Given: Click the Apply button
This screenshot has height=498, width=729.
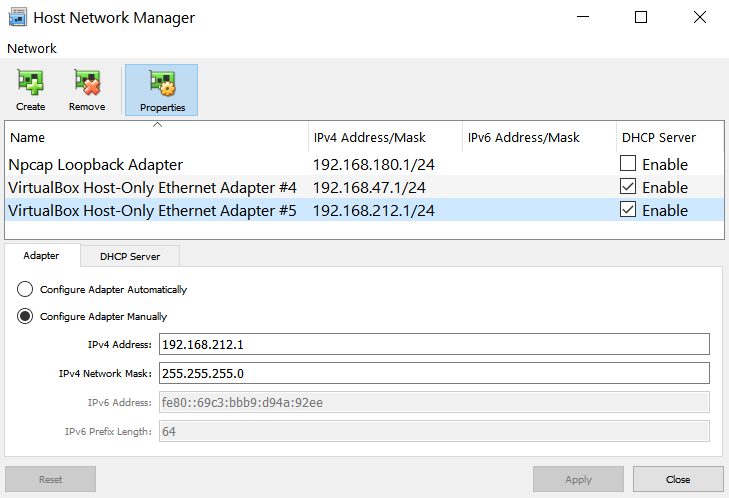Looking at the screenshot, I should pos(578,479).
